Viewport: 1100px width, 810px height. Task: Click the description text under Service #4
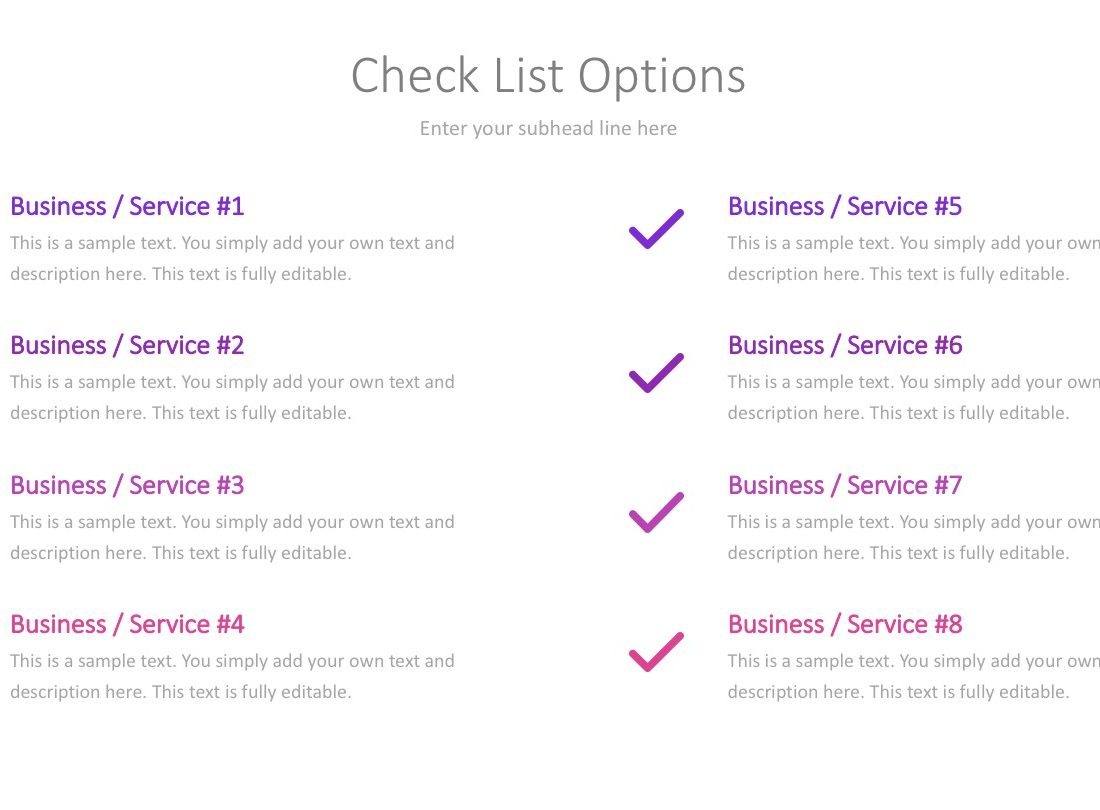232,676
